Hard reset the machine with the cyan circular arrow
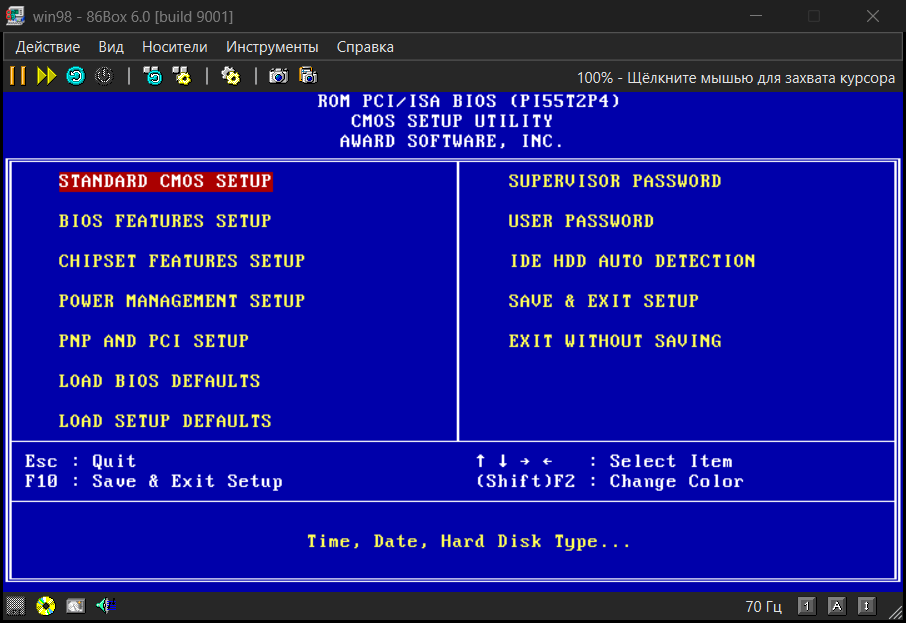906x623 pixels. point(75,76)
